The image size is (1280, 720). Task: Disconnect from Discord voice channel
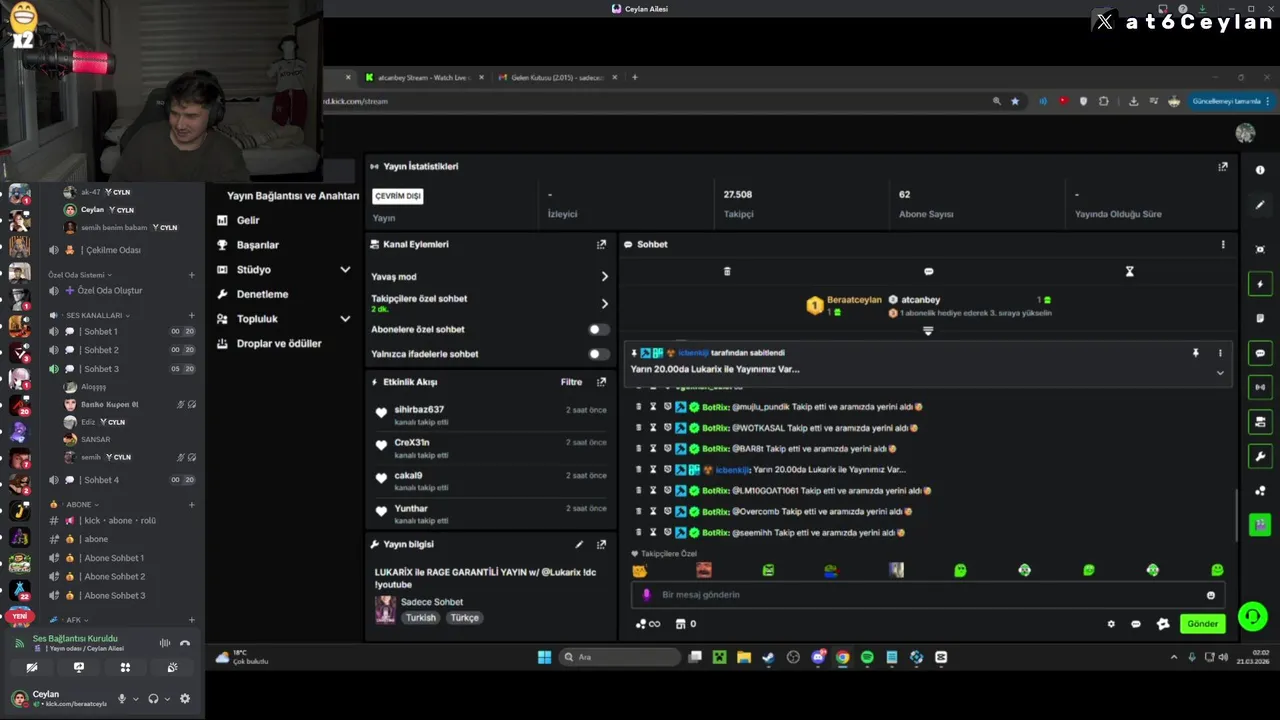coord(185,643)
